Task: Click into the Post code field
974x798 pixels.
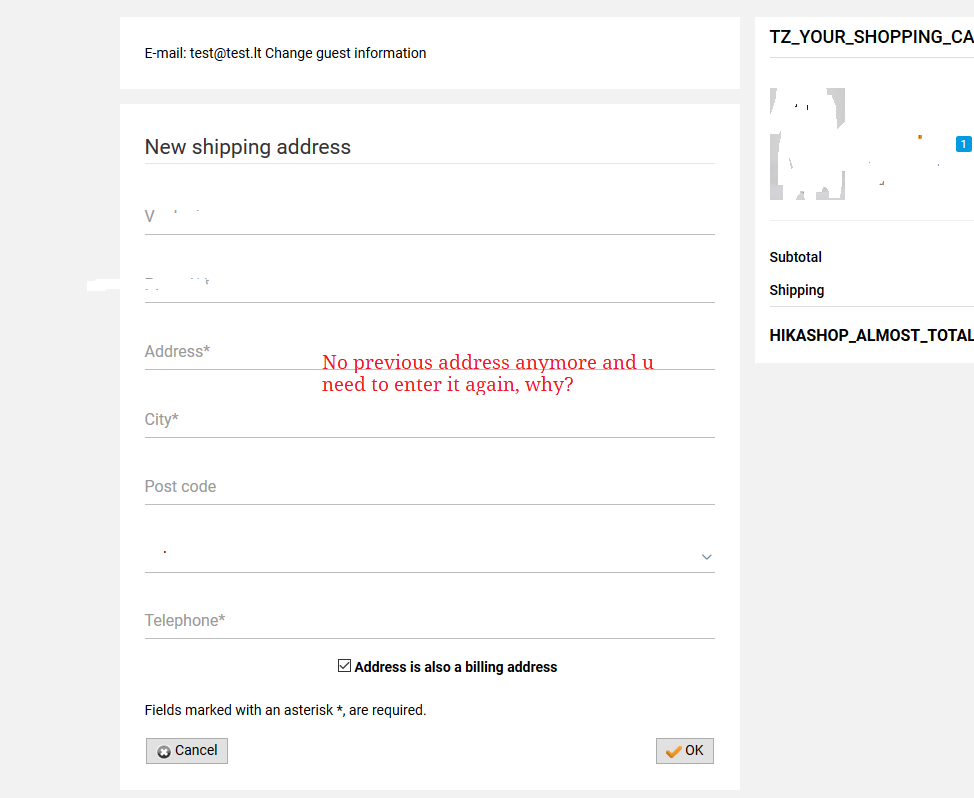Action: point(429,487)
